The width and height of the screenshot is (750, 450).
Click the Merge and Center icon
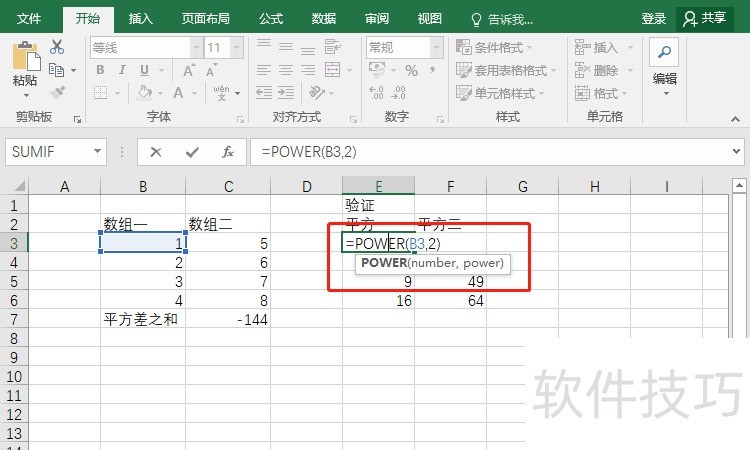[332, 70]
